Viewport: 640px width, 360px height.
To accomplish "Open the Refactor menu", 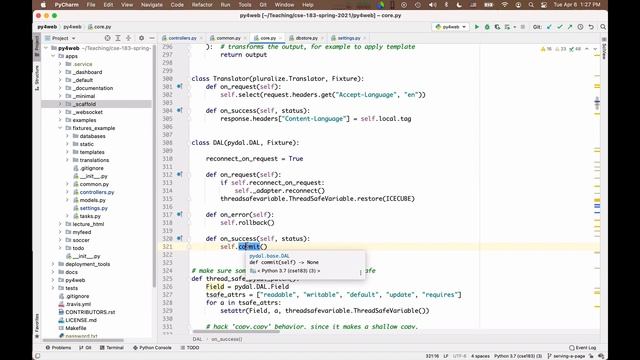I will click(x=202, y=5).
